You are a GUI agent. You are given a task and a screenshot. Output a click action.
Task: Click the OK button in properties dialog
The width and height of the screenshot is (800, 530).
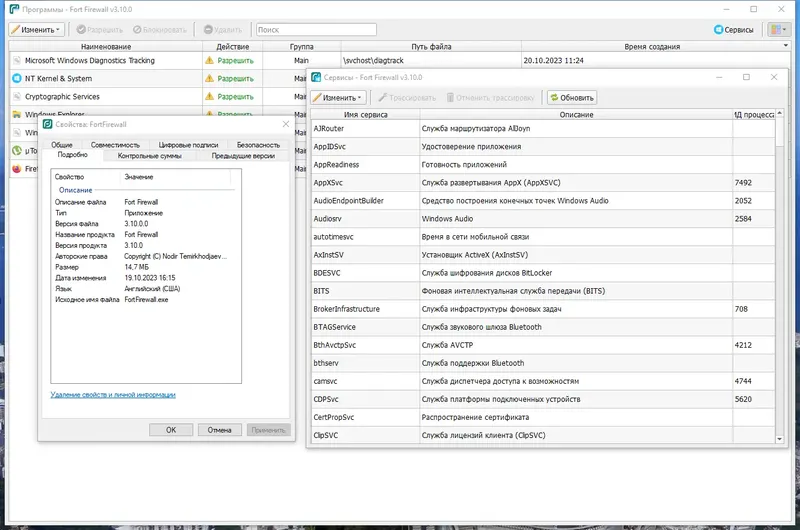click(x=171, y=430)
